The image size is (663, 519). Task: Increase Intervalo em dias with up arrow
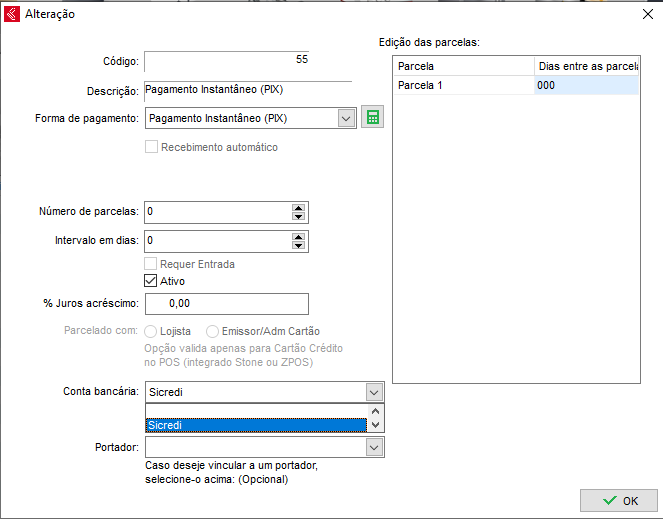point(298,236)
